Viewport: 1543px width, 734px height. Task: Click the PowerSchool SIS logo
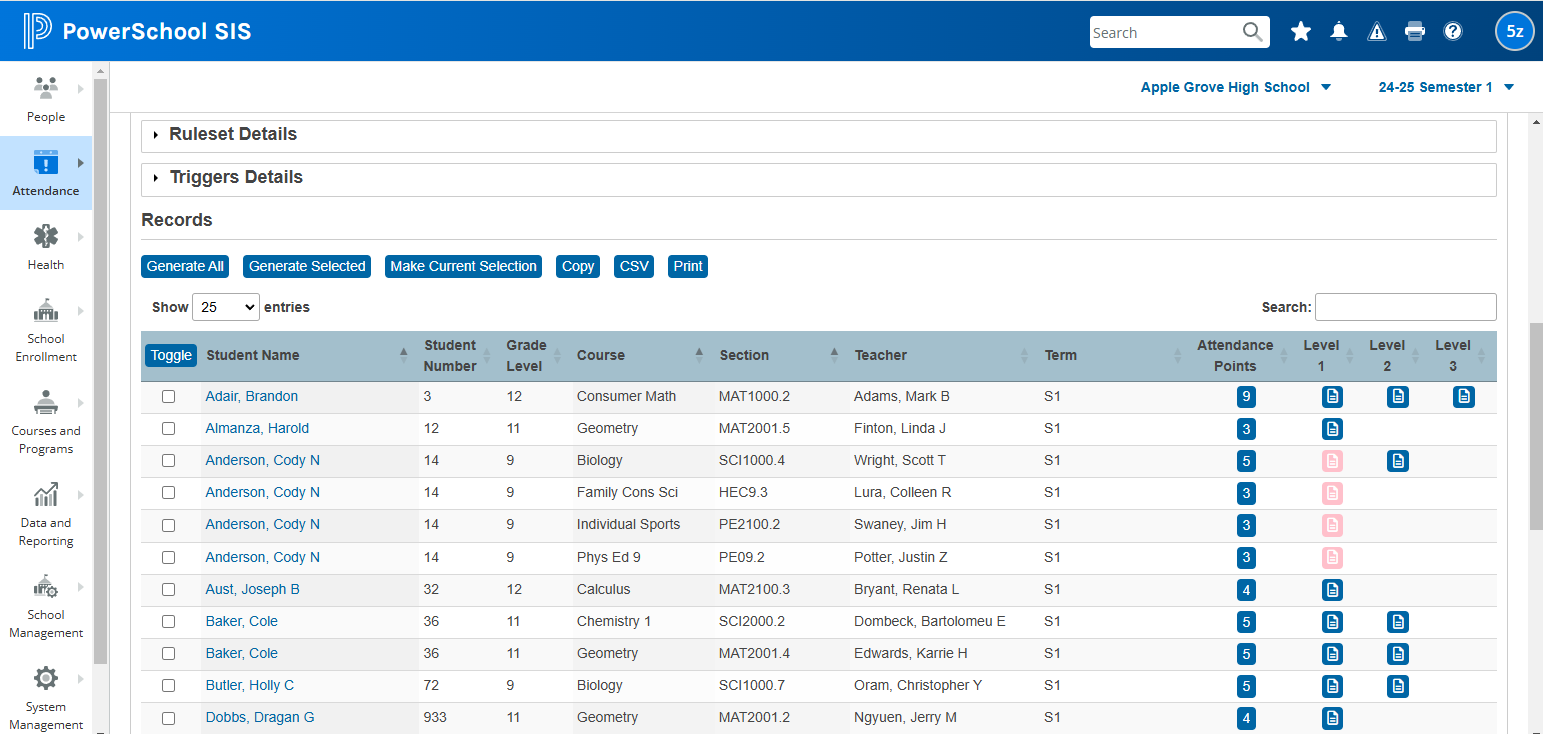tap(137, 31)
